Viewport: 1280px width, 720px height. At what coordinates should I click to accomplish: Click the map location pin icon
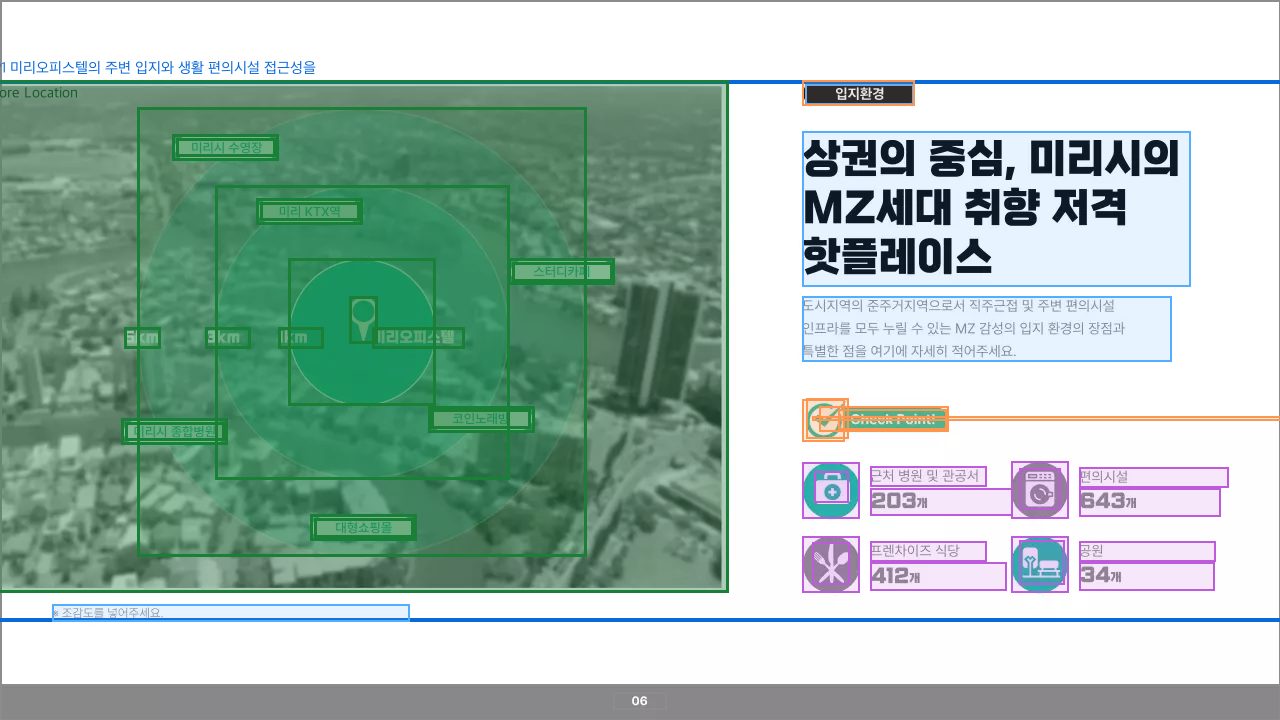click(363, 320)
